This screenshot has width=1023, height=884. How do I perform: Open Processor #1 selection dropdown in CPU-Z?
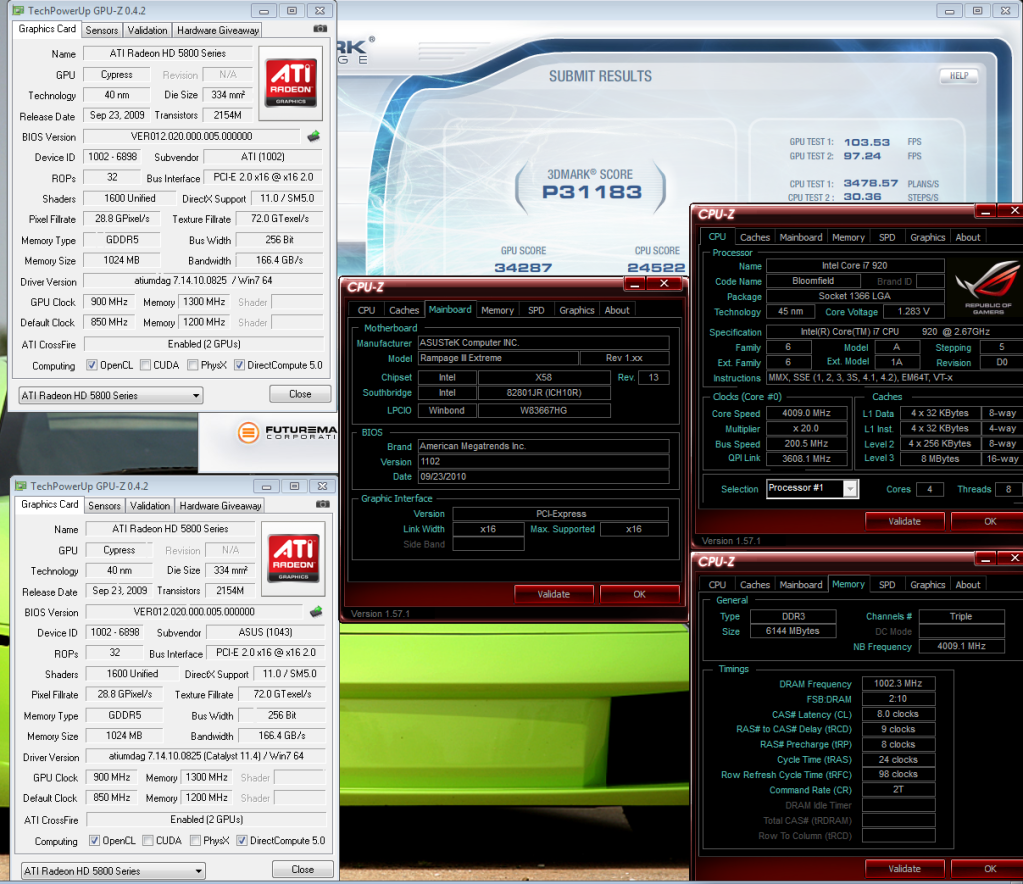[x=812, y=488]
